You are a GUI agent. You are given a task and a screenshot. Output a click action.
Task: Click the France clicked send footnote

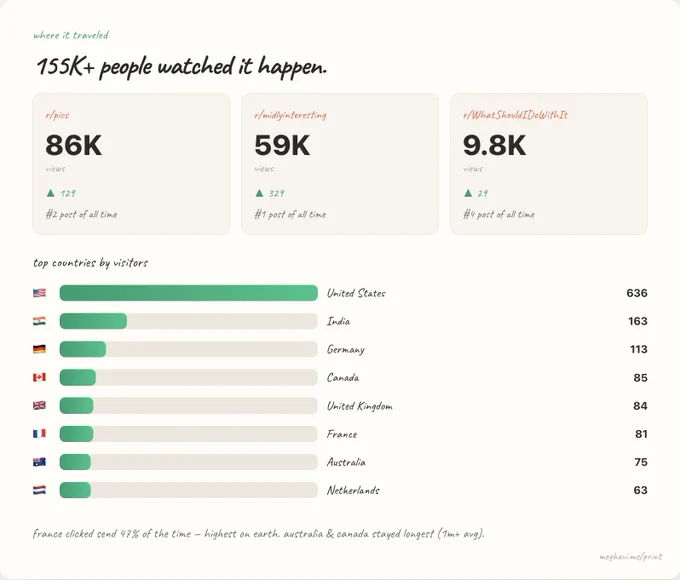(258, 534)
